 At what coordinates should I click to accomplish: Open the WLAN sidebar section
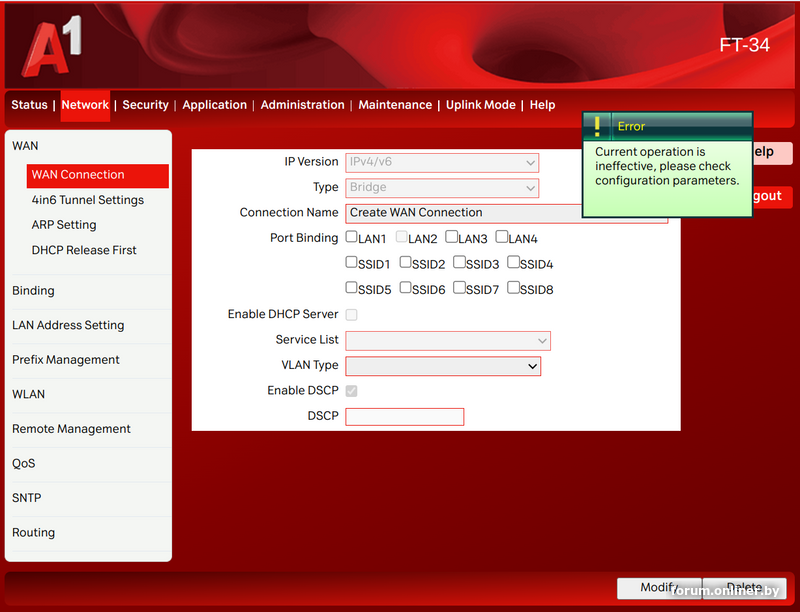point(29,394)
